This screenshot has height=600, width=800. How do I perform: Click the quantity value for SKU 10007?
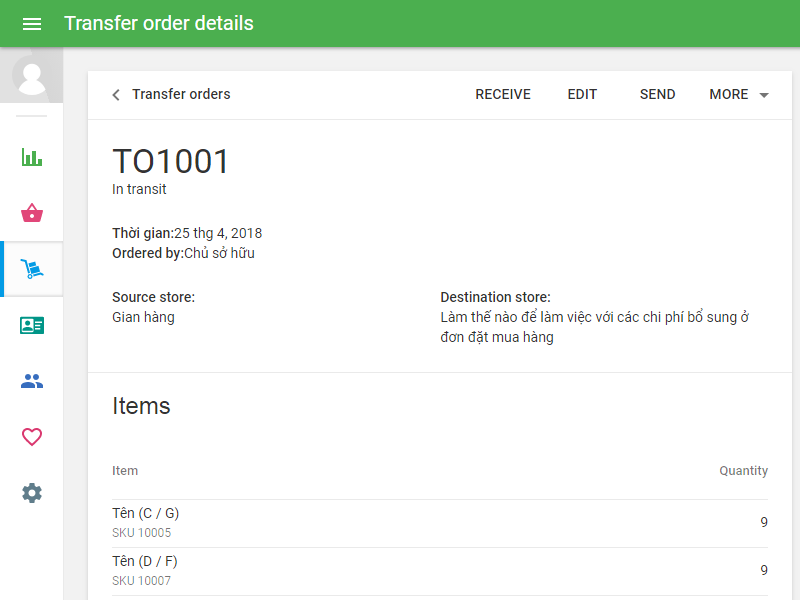(764, 570)
